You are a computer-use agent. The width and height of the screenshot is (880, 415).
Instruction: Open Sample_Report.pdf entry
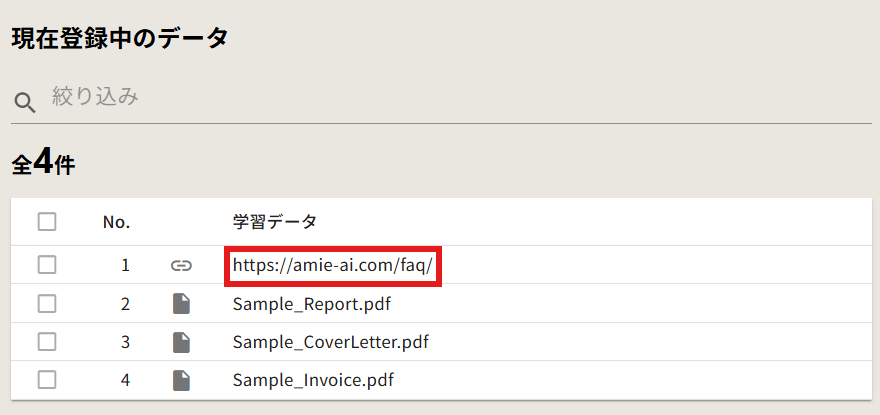pyautogui.click(x=311, y=304)
